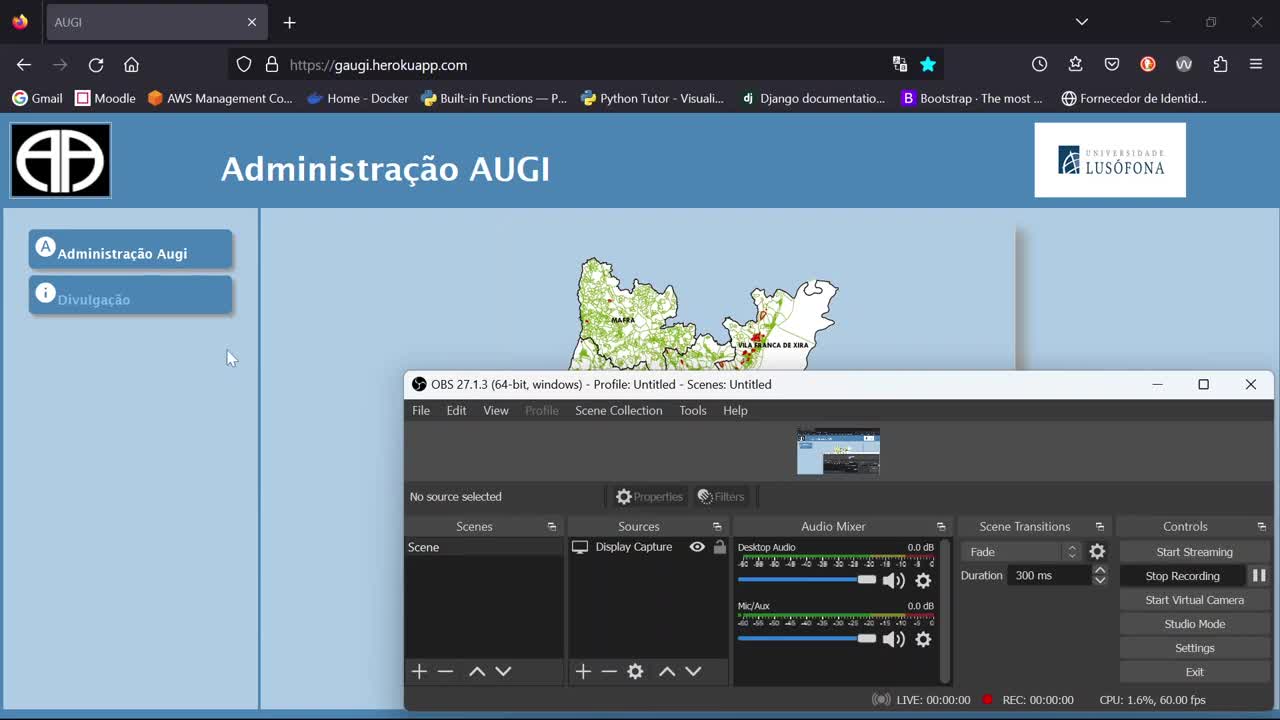The width and height of the screenshot is (1280, 720).
Task: Click the Stop Recording button
Action: pos(1182,576)
